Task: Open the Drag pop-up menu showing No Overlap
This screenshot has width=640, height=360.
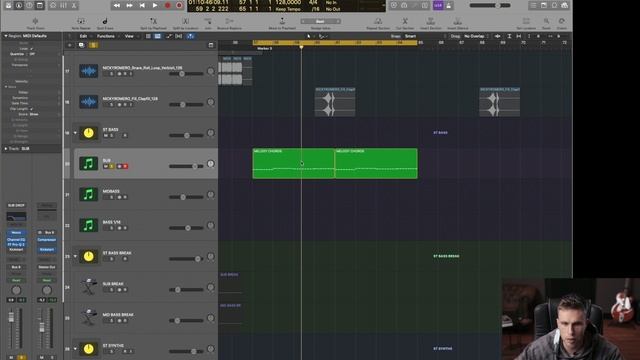Action: point(474,36)
